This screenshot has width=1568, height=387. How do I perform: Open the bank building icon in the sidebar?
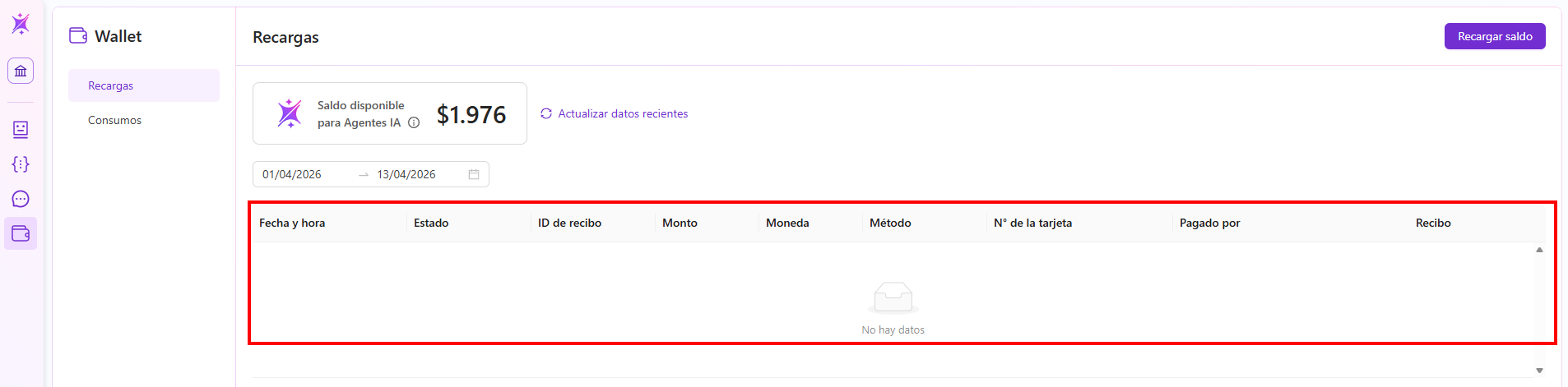21,71
